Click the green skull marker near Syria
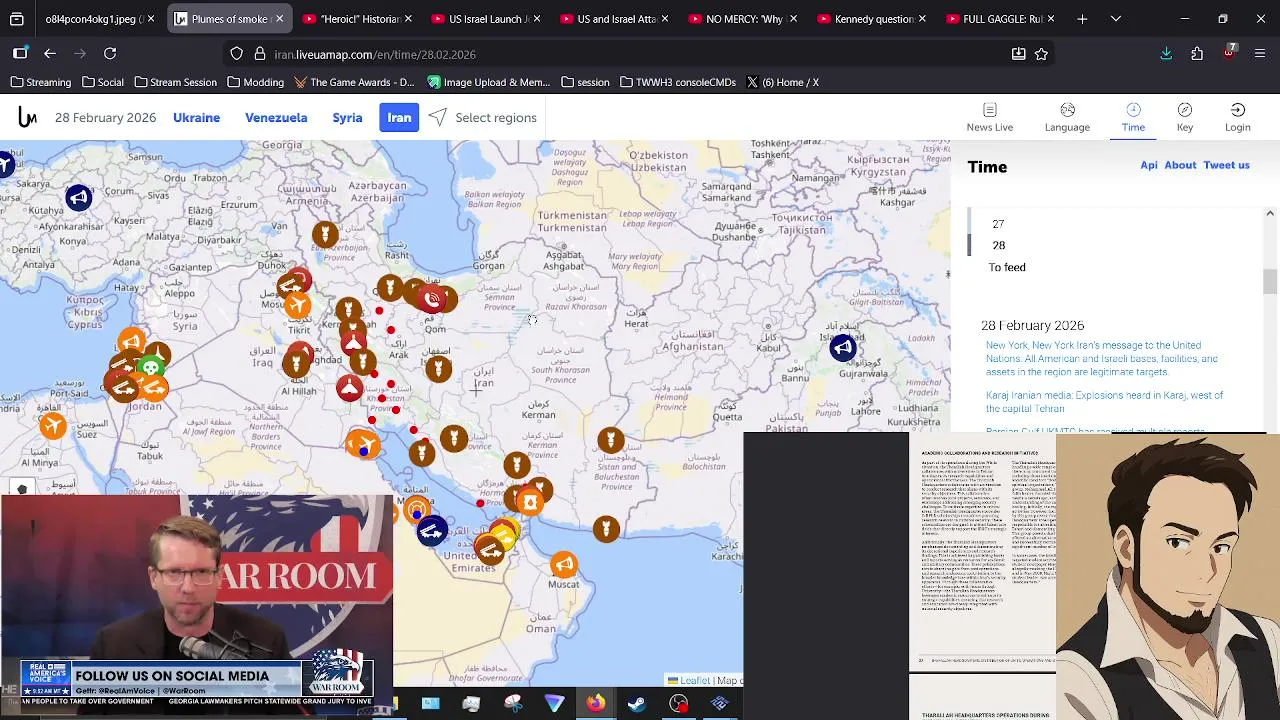 click(151, 367)
